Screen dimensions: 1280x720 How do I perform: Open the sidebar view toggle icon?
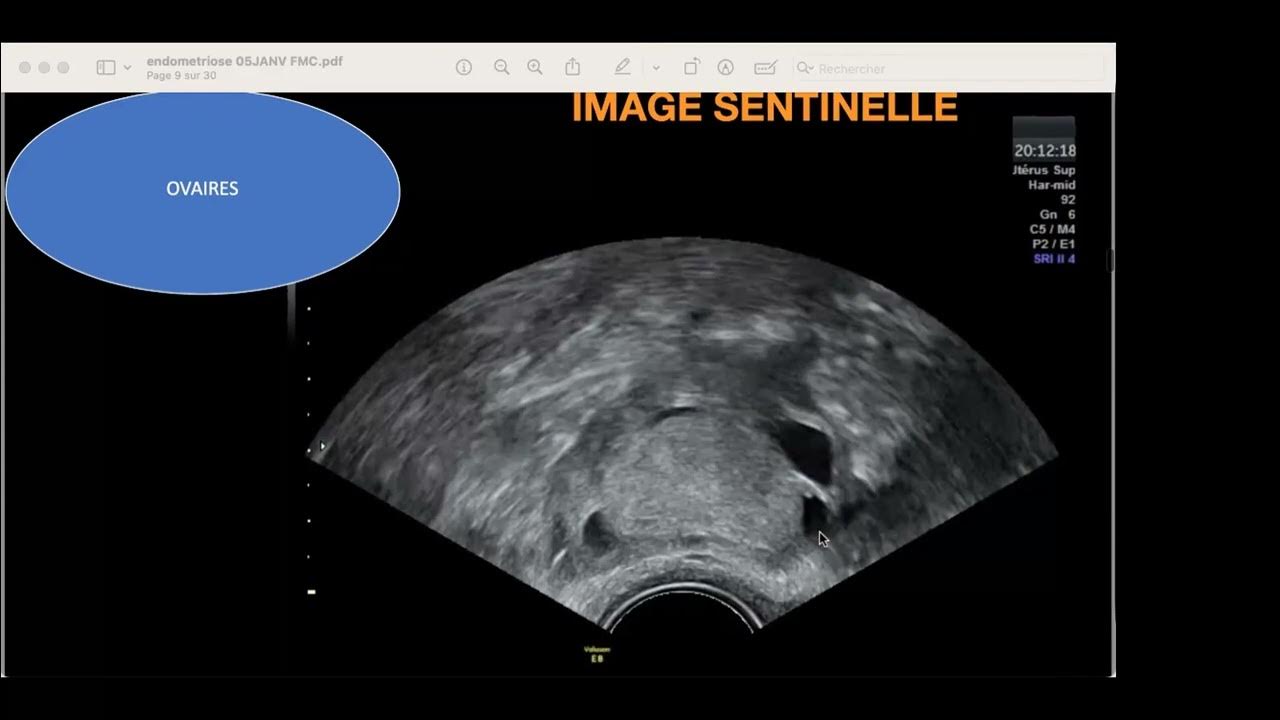[106, 68]
